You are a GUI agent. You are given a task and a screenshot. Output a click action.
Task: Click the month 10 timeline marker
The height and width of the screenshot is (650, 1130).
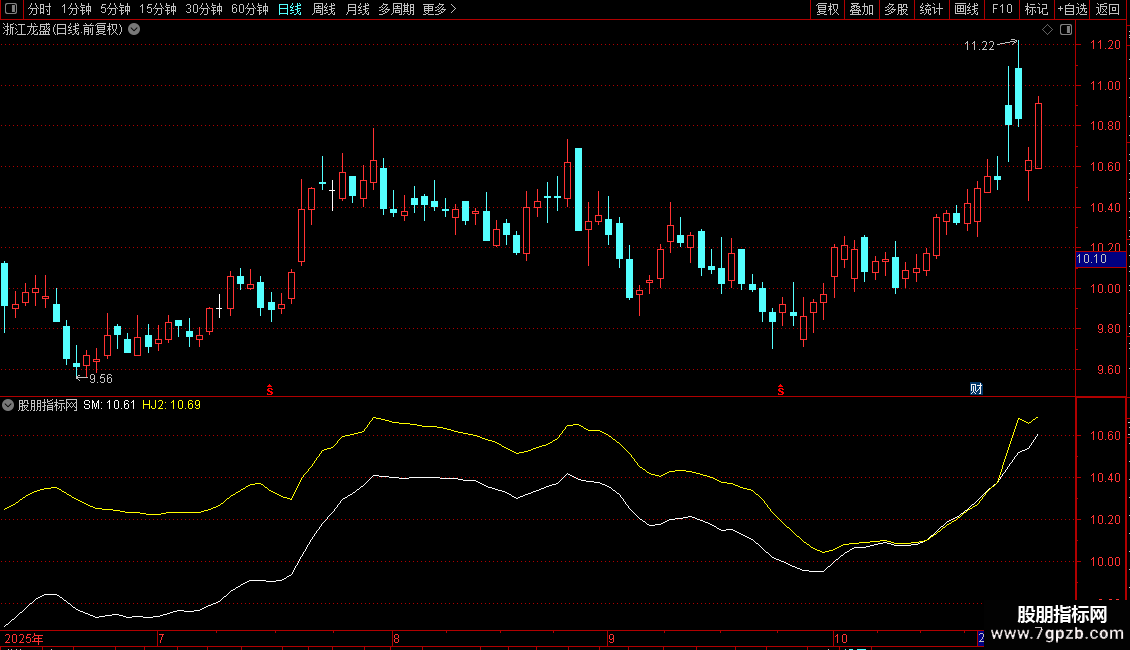point(840,638)
